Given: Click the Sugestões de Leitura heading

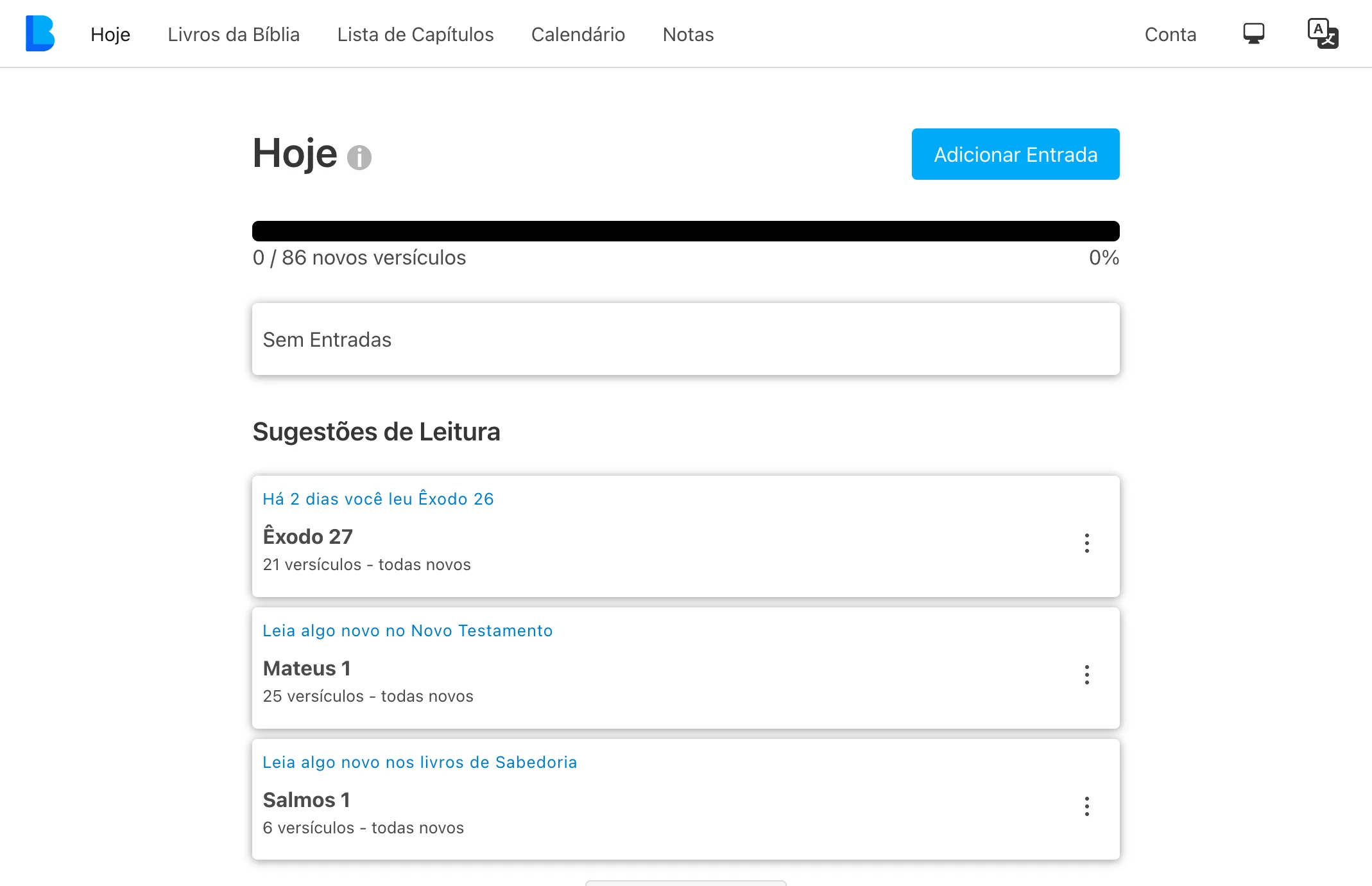Looking at the screenshot, I should click(x=376, y=431).
